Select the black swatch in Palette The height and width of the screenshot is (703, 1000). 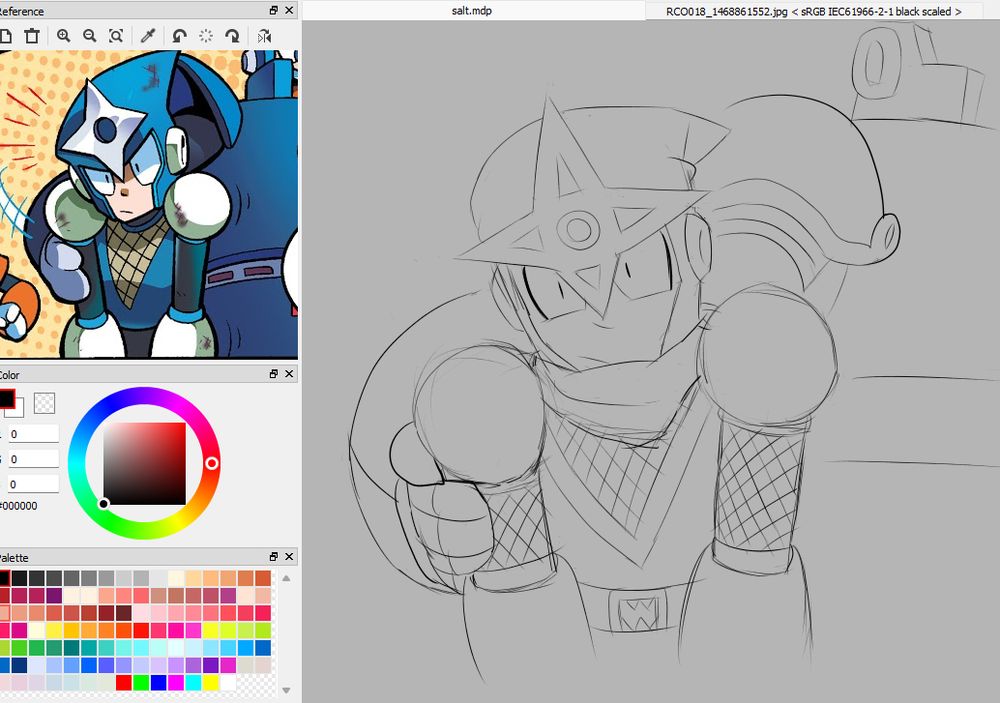(3, 578)
